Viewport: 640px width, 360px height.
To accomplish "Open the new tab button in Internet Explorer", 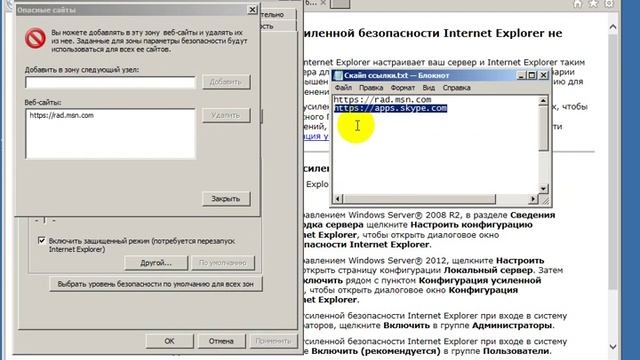I will (340, 4).
